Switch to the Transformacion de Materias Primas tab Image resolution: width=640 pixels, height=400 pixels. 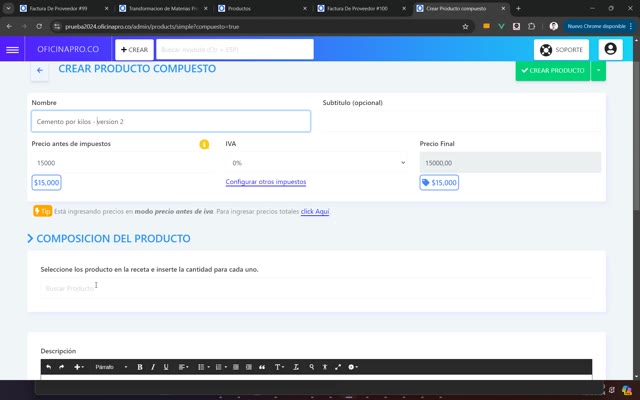[x=163, y=8]
